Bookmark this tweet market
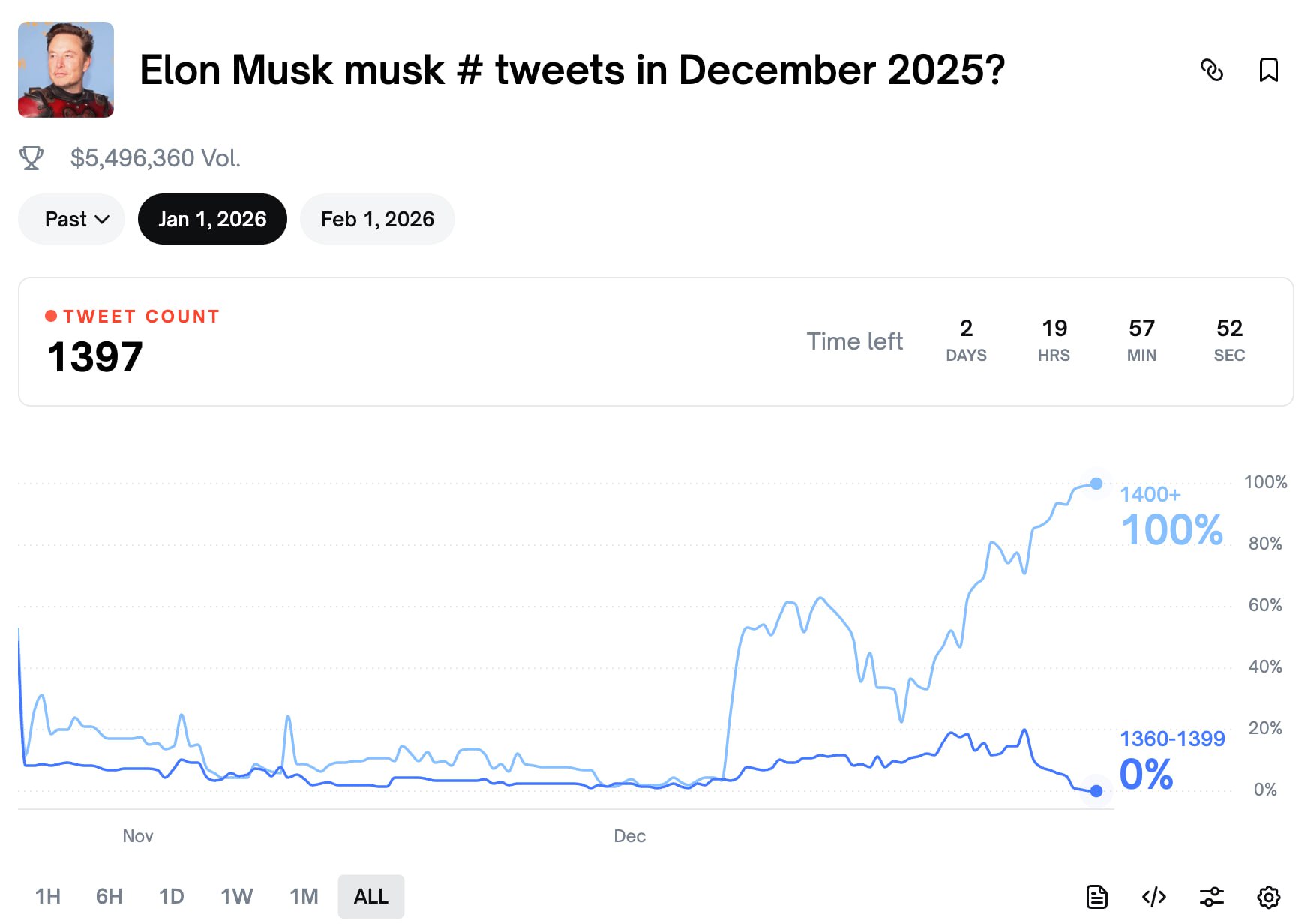Image resolution: width=1311 pixels, height=924 pixels. click(x=1268, y=70)
